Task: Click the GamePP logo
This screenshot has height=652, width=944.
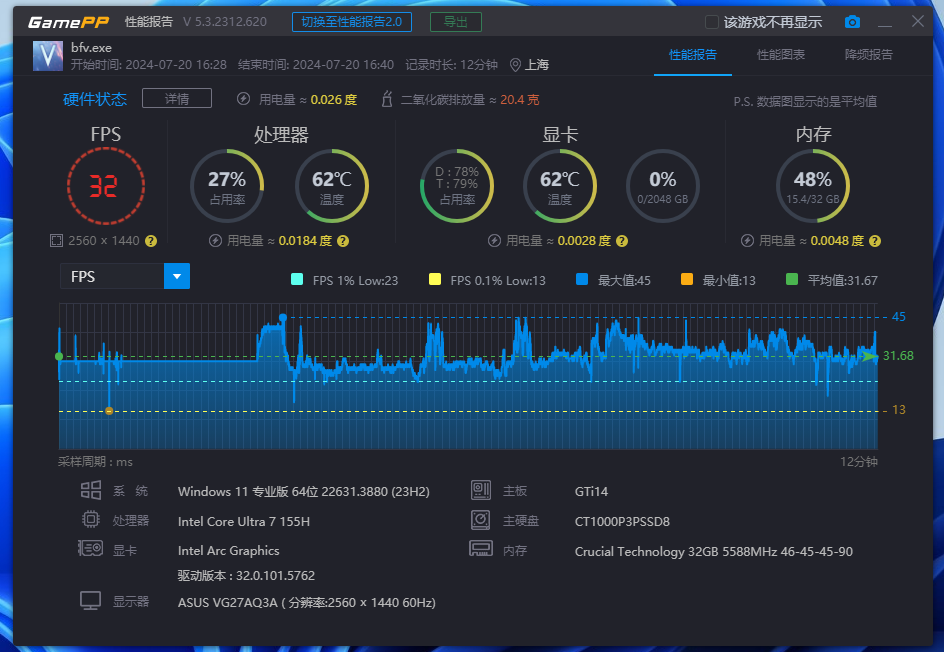Action: (x=68, y=22)
